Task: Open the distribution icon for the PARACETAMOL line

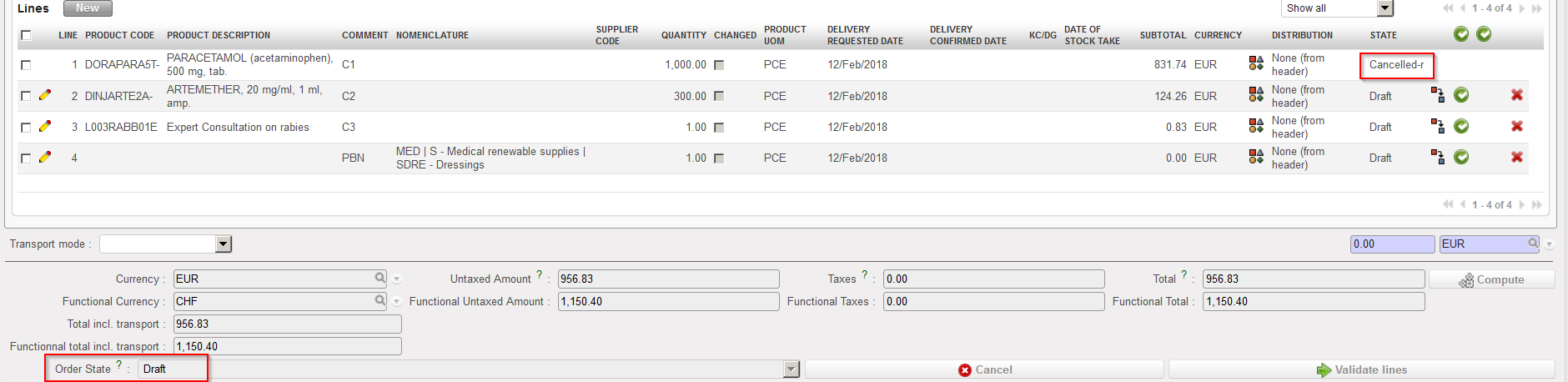Action: (x=1256, y=64)
